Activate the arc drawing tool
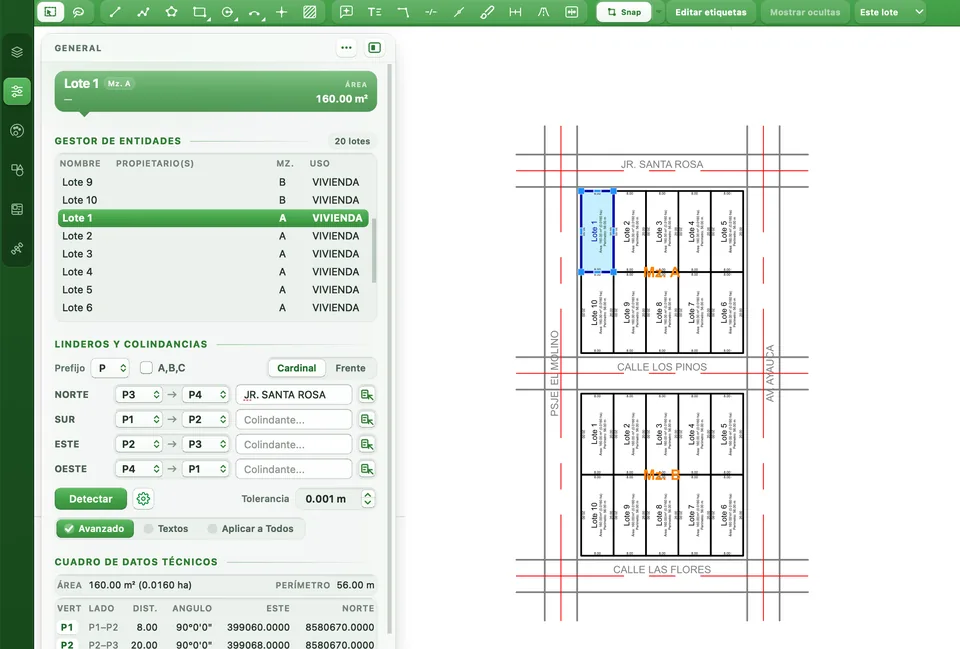 click(x=255, y=12)
